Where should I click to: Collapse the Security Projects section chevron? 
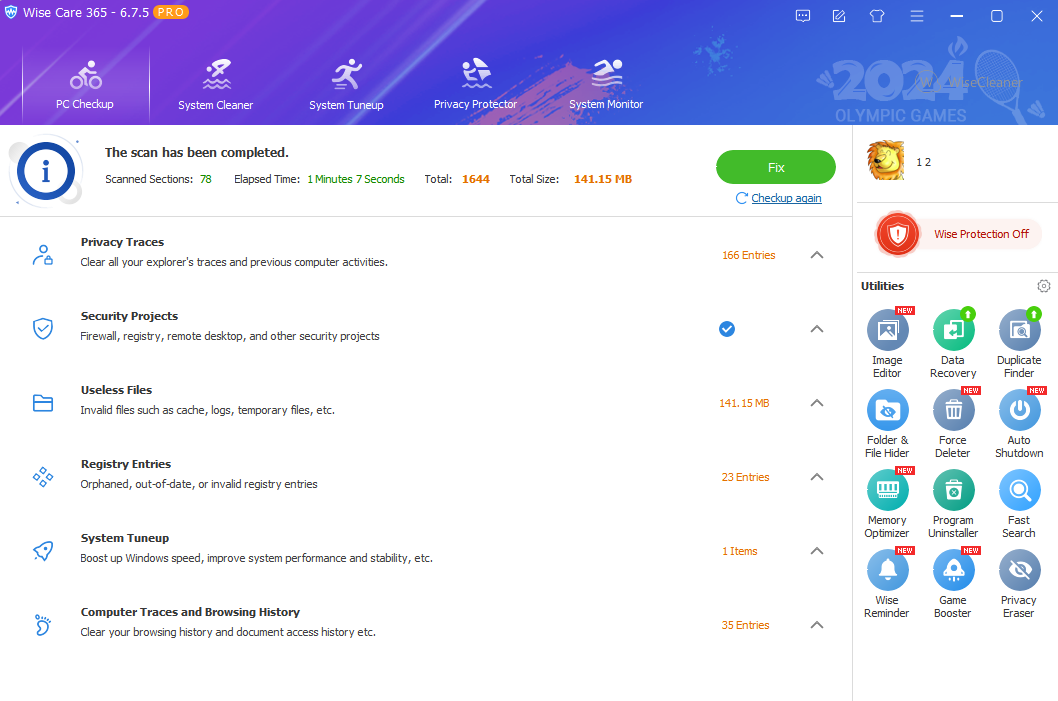[816, 329]
